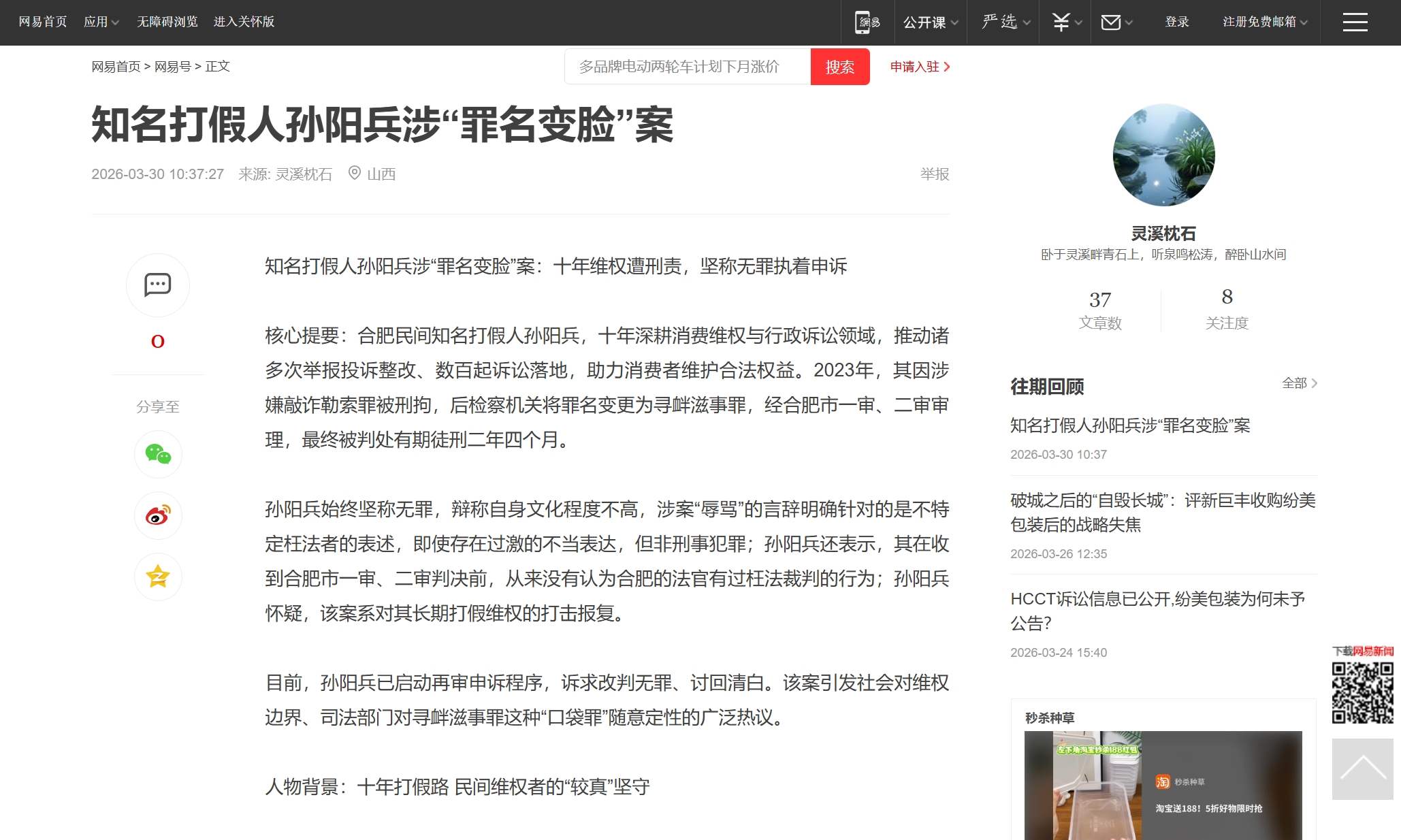
Task: Click the 搜索 search button
Action: point(839,67)
